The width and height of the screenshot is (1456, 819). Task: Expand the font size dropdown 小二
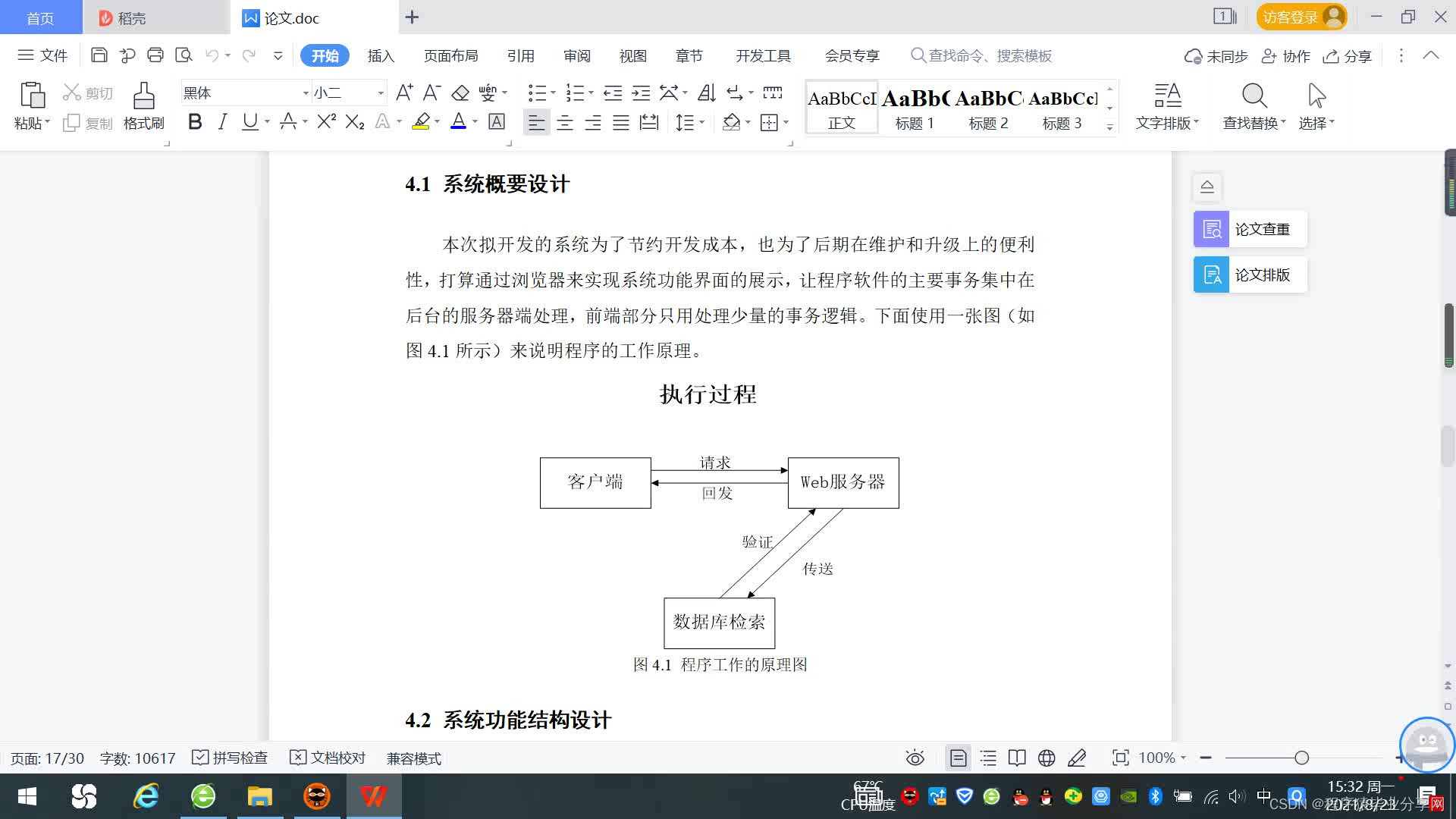(381, 93)
